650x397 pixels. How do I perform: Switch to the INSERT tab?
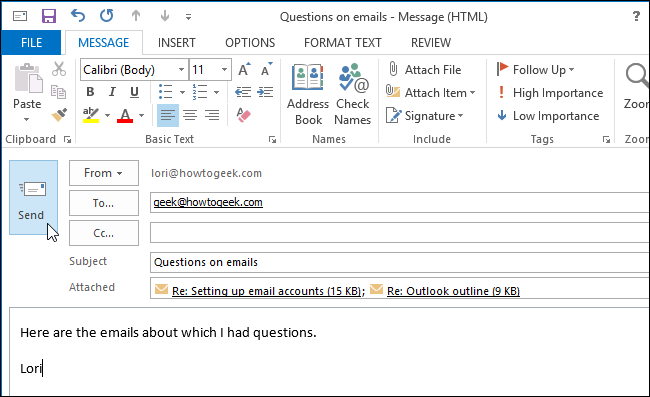pos(177,43)
